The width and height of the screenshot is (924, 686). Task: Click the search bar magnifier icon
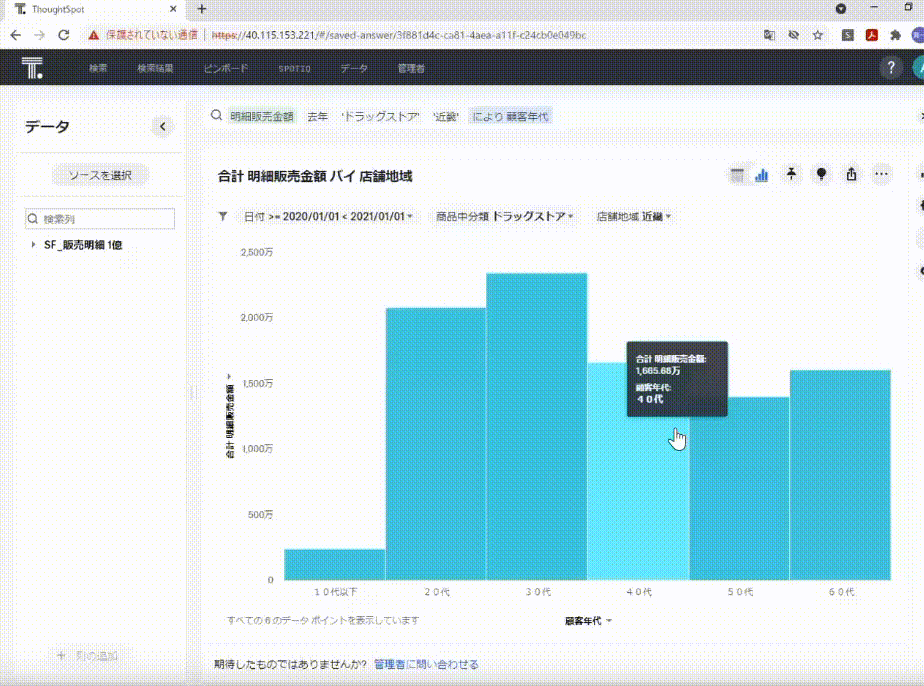(x=216, y=116)
